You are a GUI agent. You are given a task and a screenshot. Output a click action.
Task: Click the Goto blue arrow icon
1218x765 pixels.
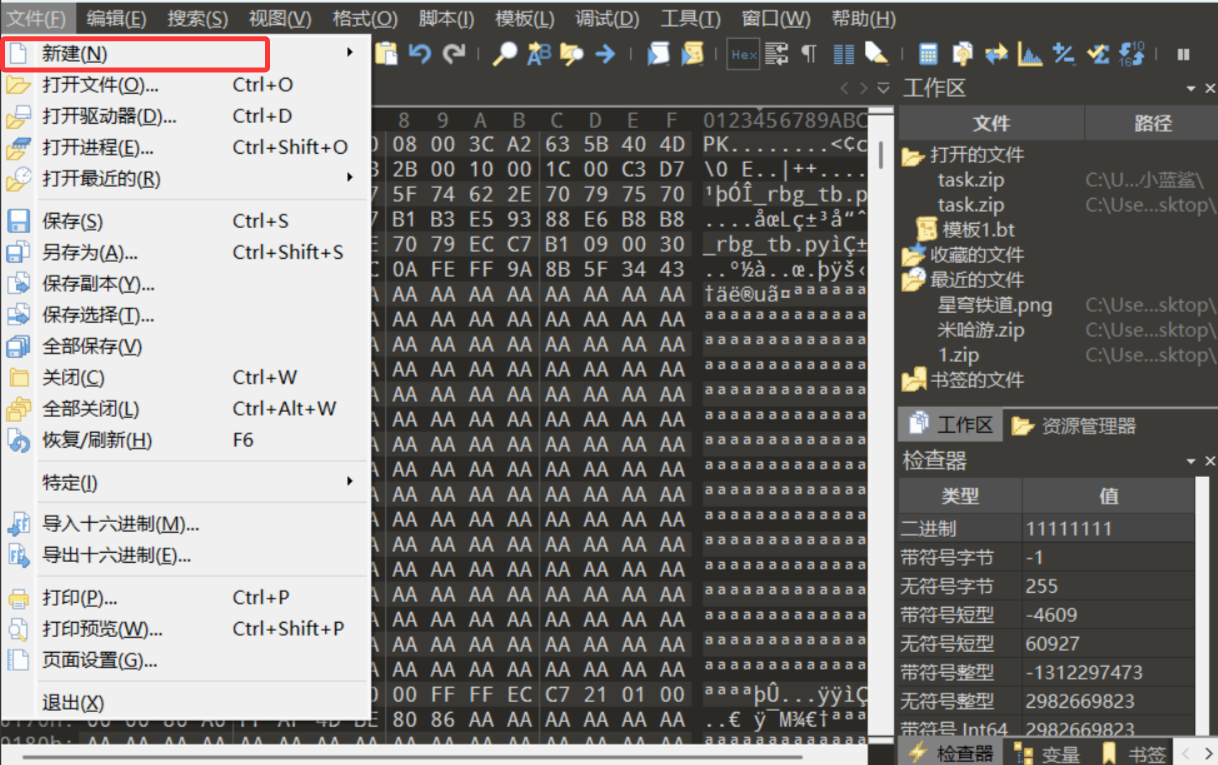pyautogui.click(x=605, y=54)
